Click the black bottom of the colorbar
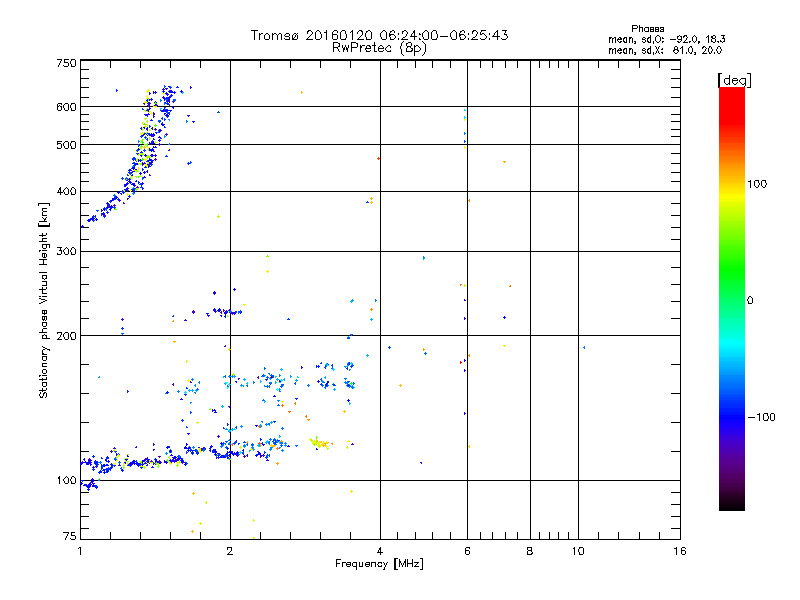The width and height of the screenshot is (800, 600). pyautogui.click(x=732, y=503)
